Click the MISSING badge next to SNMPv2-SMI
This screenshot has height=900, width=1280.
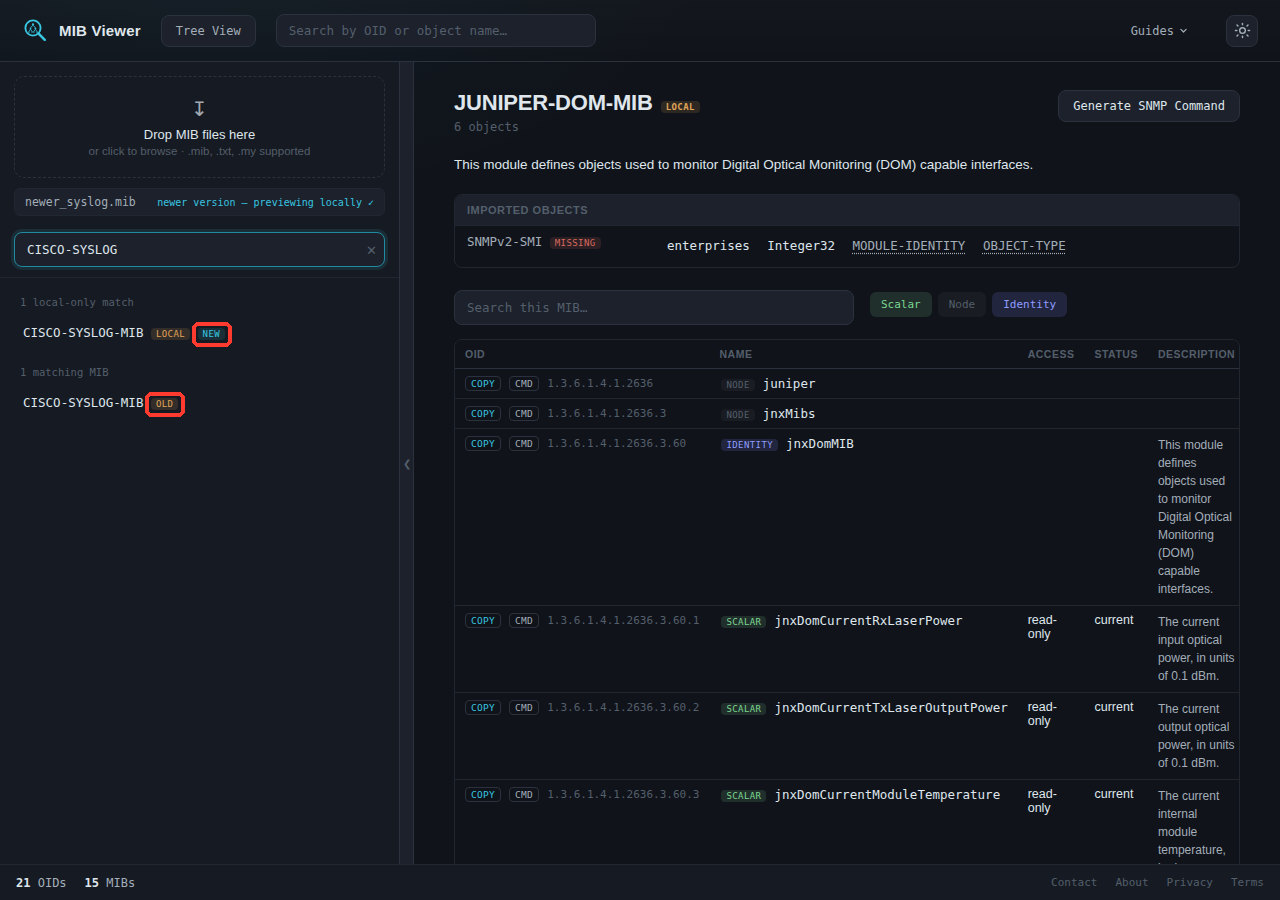(x=575, y=243)
